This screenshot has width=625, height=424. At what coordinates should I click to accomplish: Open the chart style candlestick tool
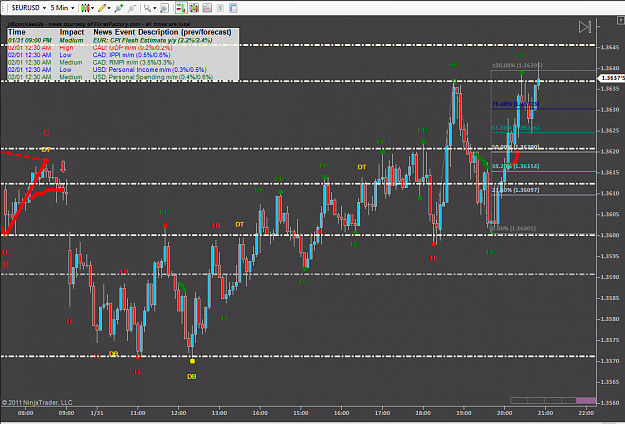85,8
